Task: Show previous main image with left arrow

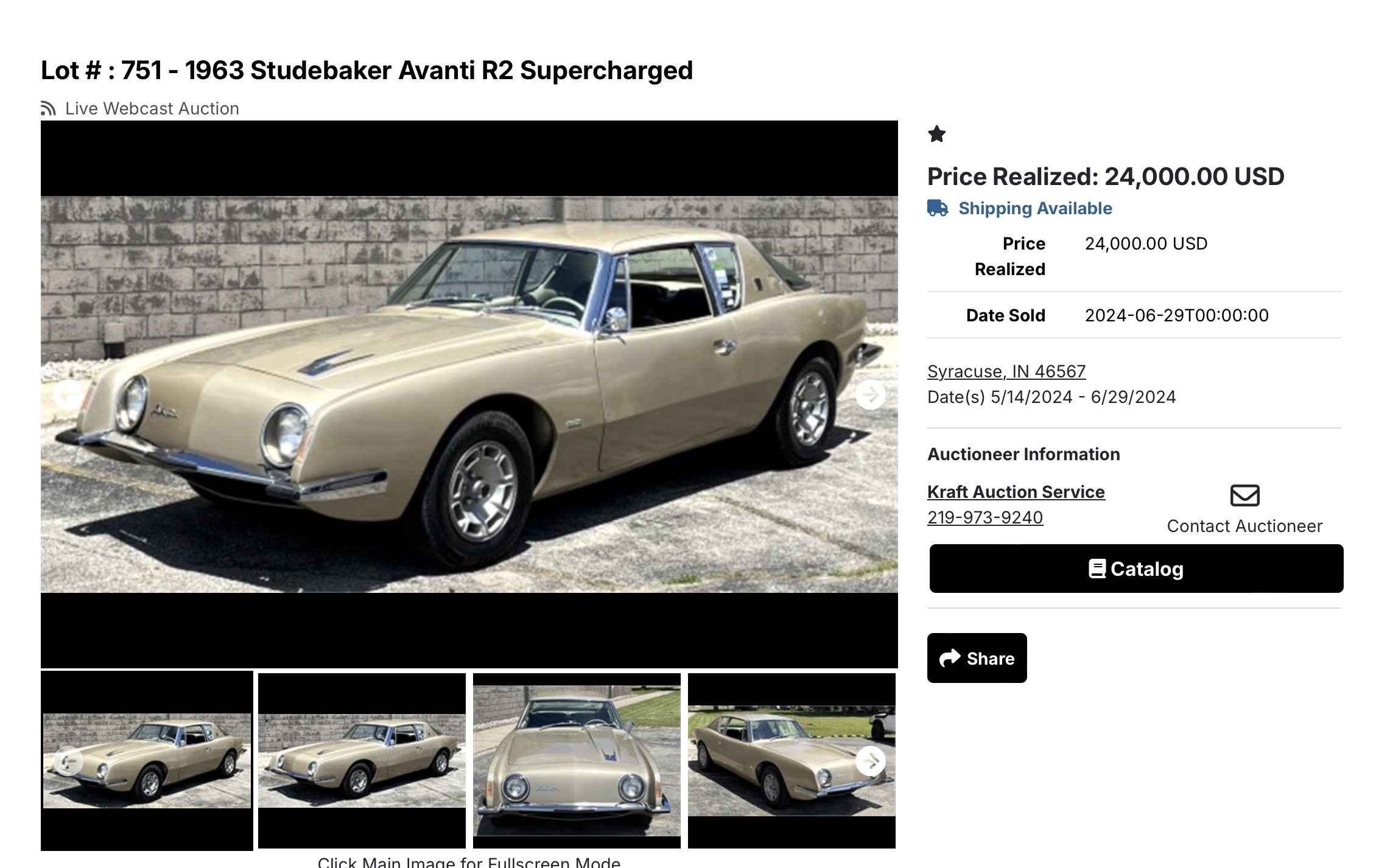Action: (x=68, y=395)
